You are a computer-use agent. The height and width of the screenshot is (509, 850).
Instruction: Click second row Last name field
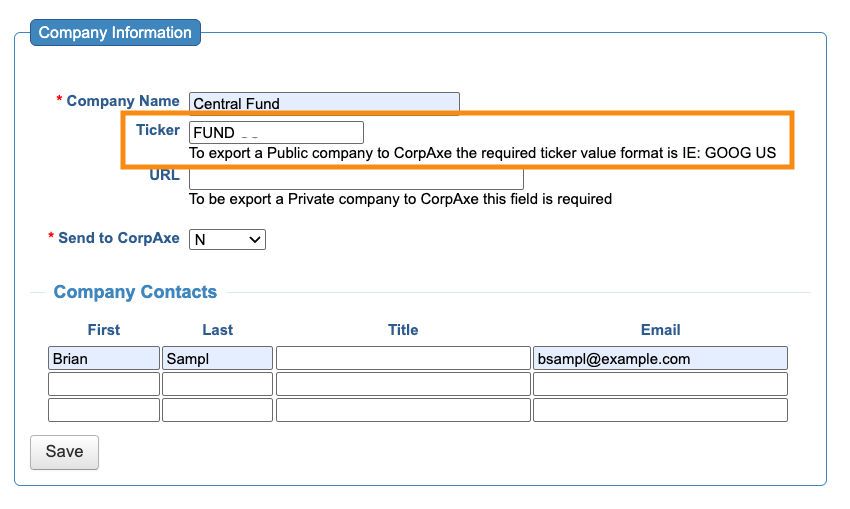[217, 384]
